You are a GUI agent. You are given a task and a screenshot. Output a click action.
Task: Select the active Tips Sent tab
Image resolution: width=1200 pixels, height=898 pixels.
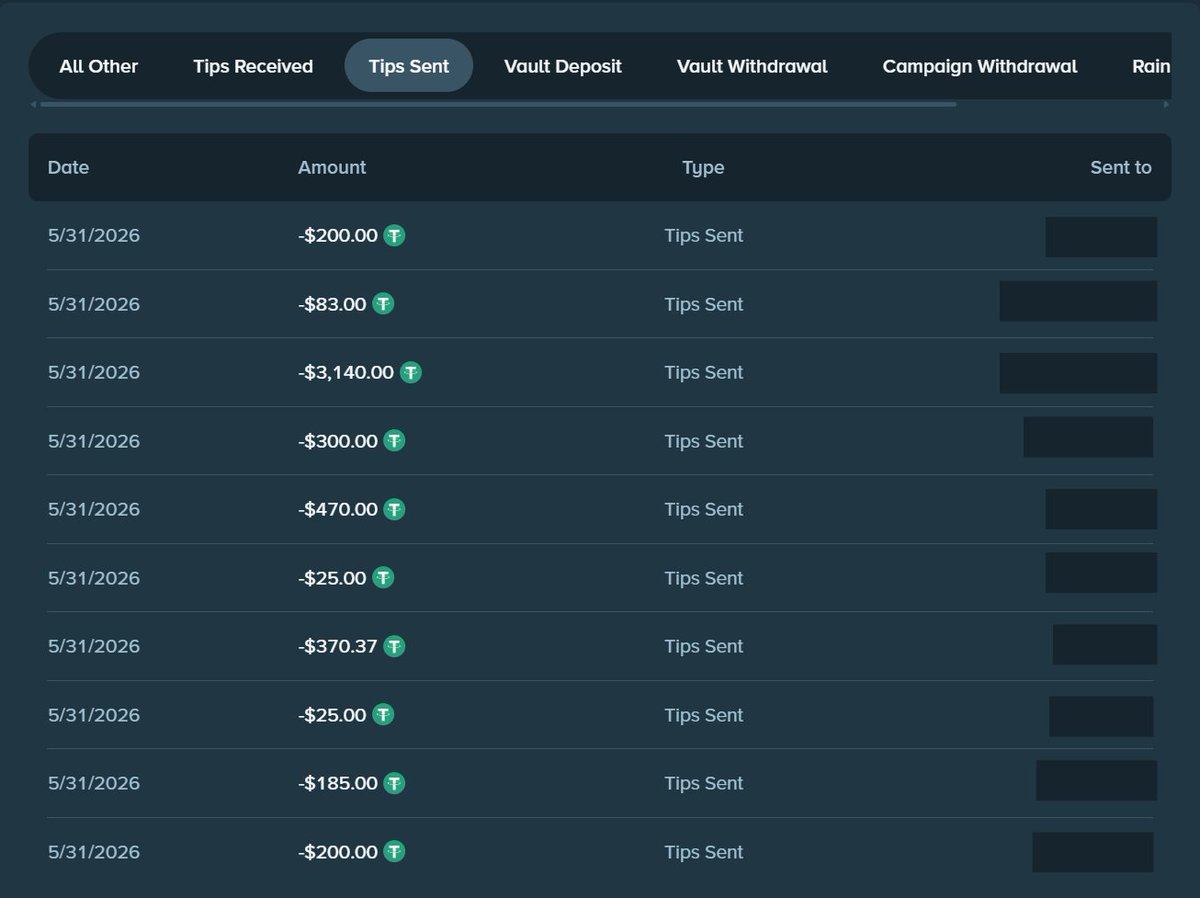[x=409, y=66]
